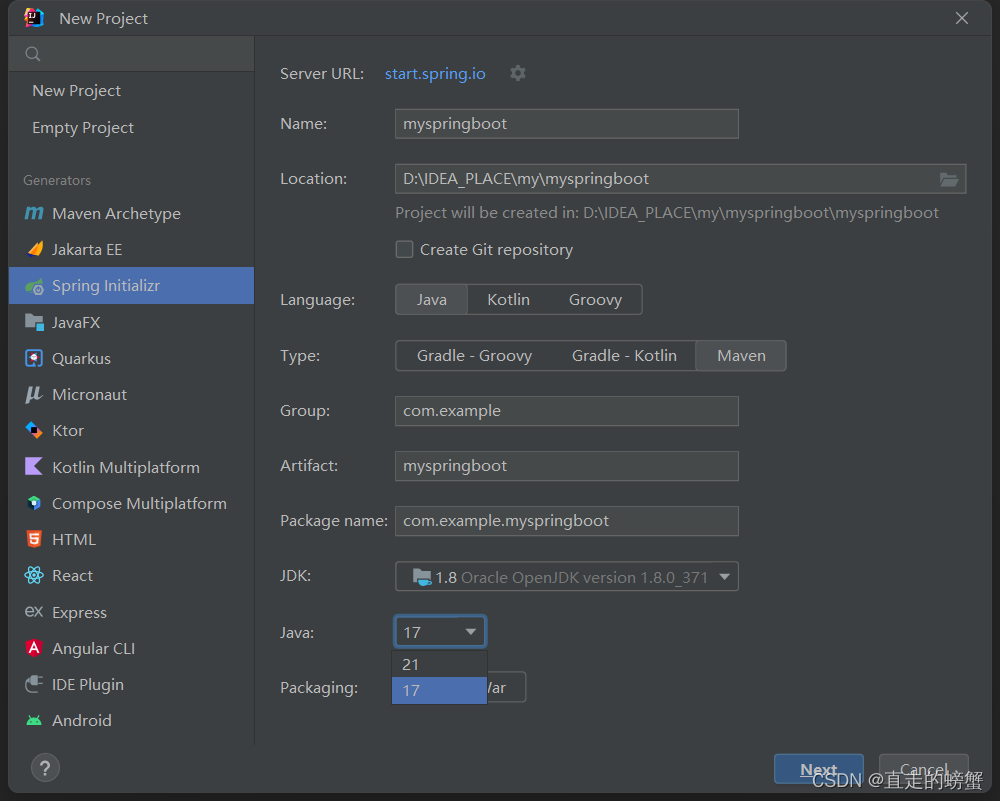Click into the Group field

click(x=566, y=411)
